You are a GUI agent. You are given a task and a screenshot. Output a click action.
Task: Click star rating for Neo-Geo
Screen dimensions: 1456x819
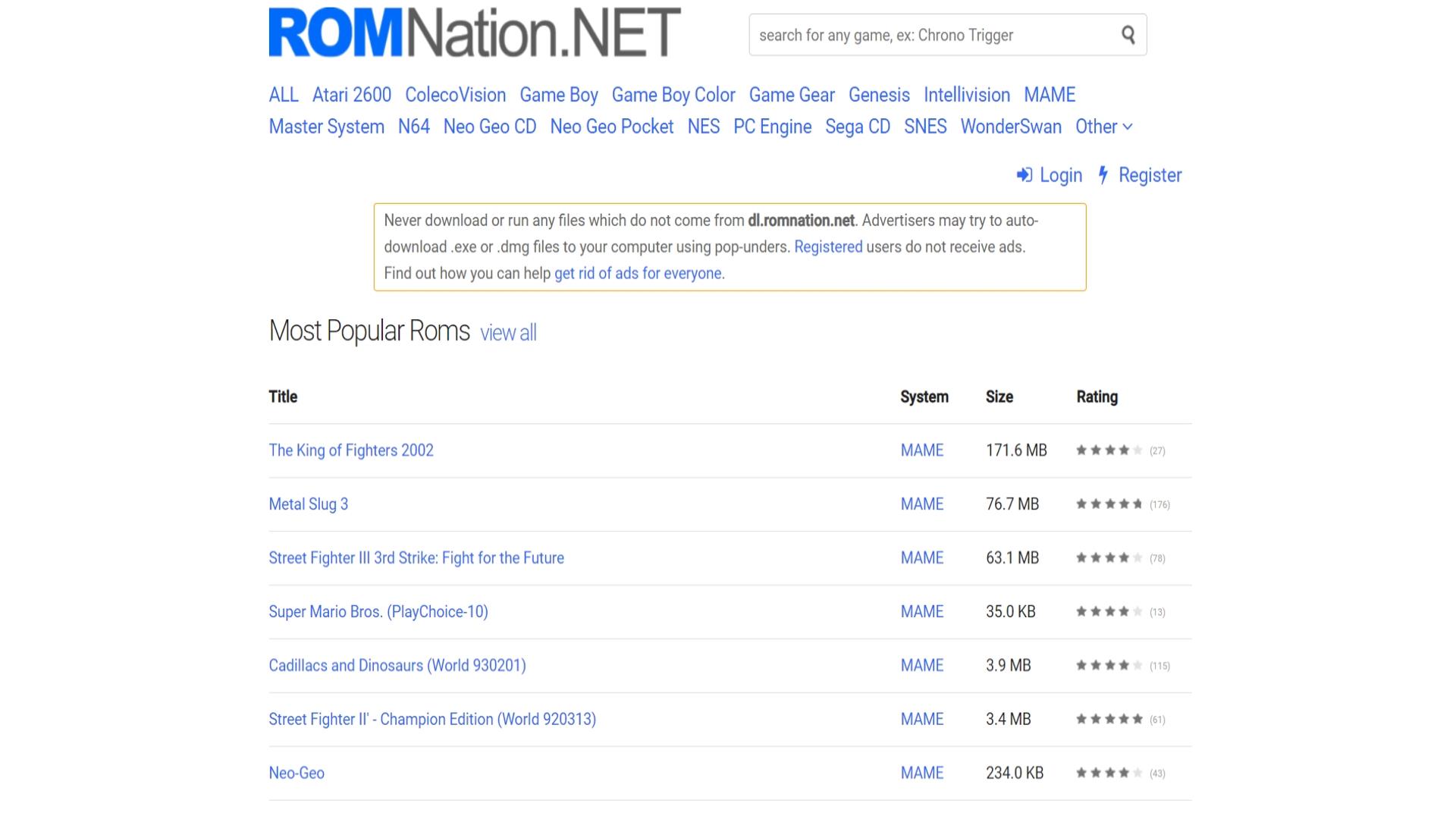1109,773
